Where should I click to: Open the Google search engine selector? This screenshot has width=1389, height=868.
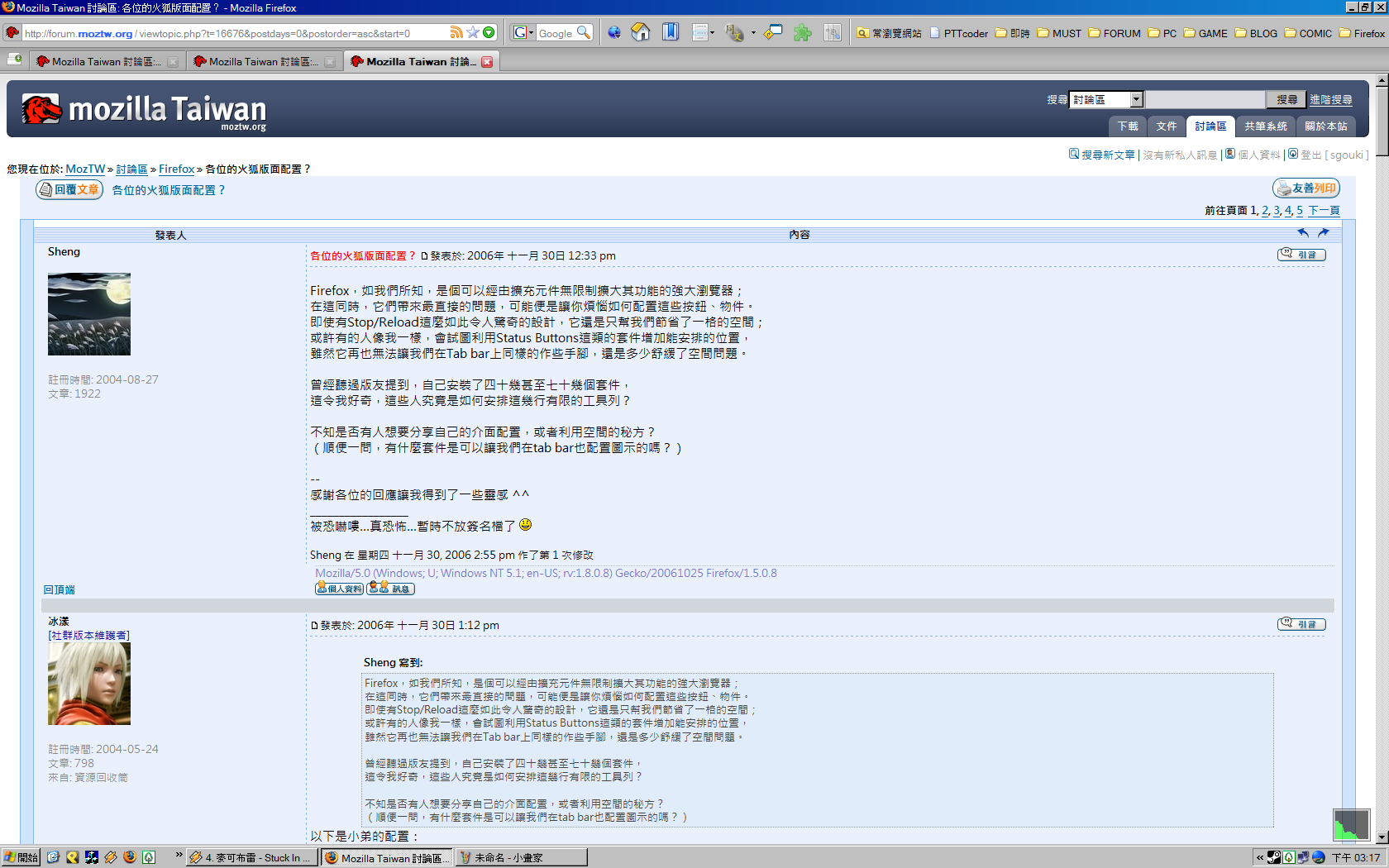point(523,33)
